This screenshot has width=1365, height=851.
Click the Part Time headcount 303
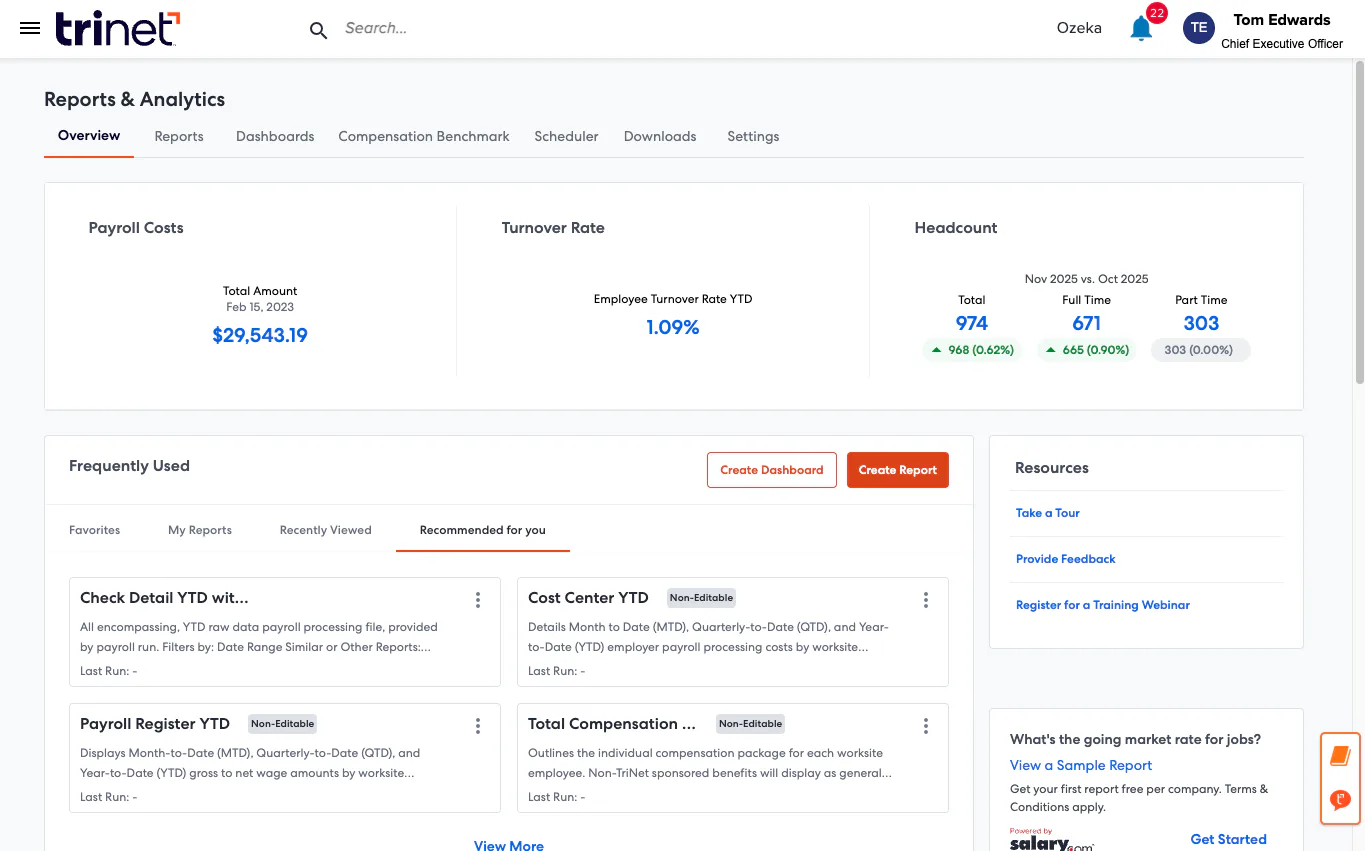click(x=1201, y=323)
